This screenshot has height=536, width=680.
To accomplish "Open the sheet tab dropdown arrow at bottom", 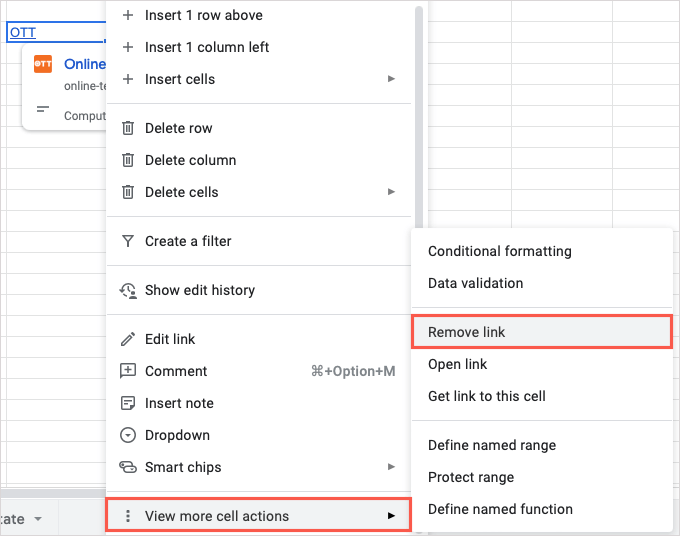I will coord(38,519).
